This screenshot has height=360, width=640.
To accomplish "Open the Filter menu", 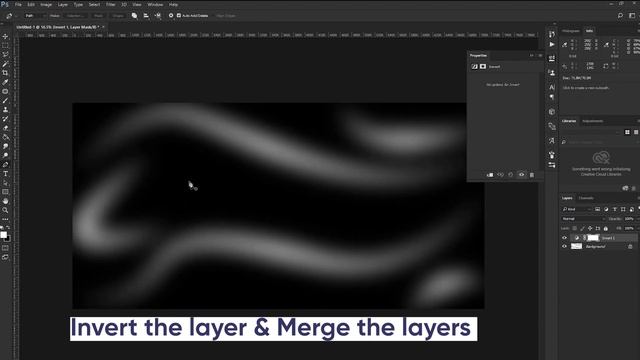I will [111, 4].
